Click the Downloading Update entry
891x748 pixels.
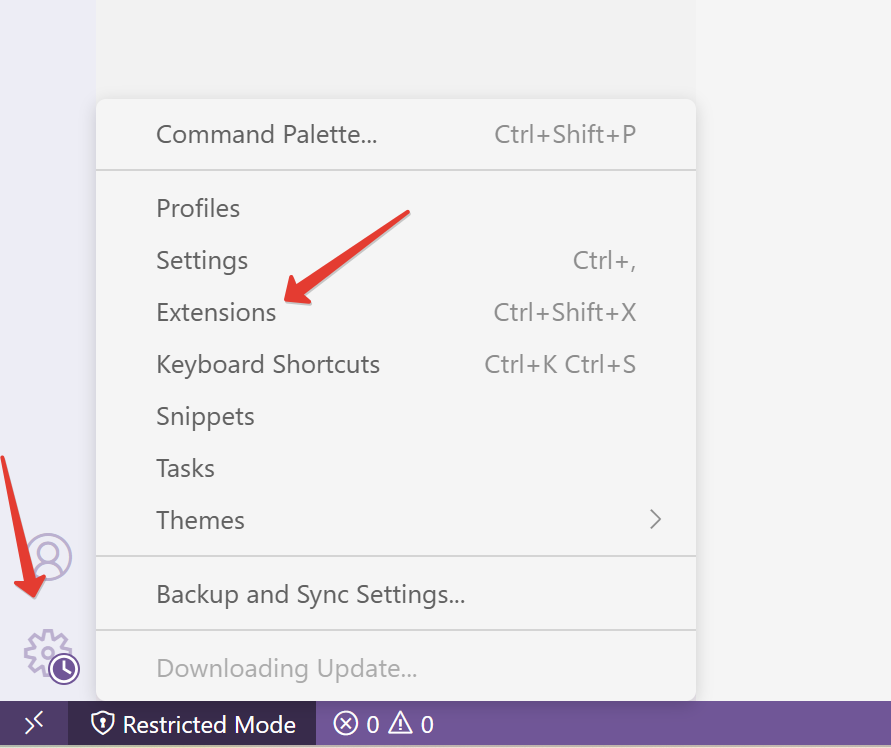(286, 668)
